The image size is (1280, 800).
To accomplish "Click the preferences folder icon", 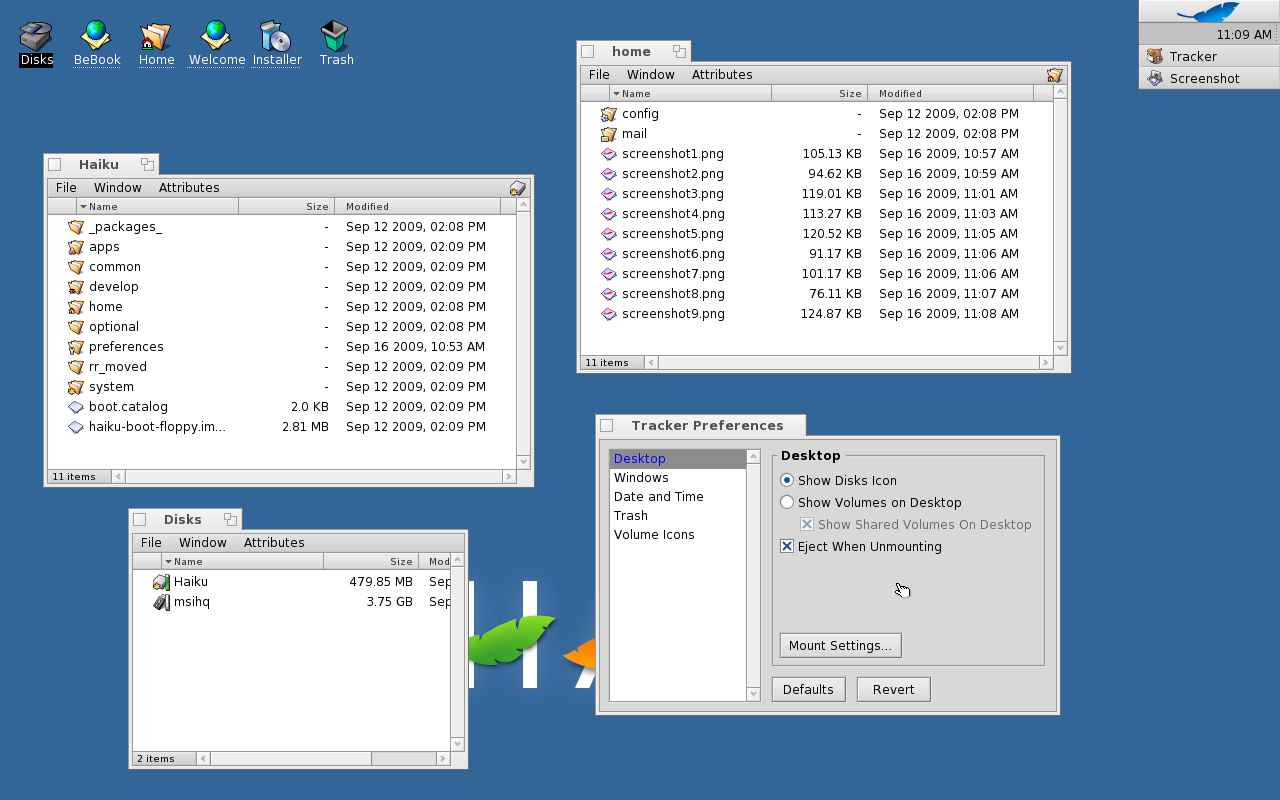I will [x=76, y=347].
